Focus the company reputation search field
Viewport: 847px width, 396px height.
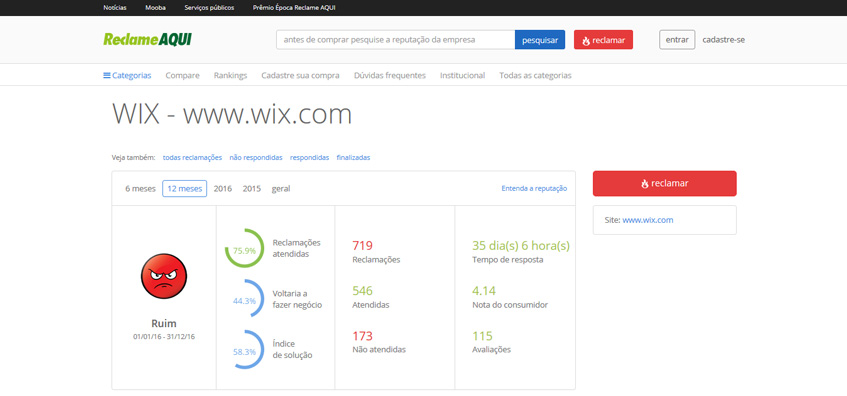[395, 40]
